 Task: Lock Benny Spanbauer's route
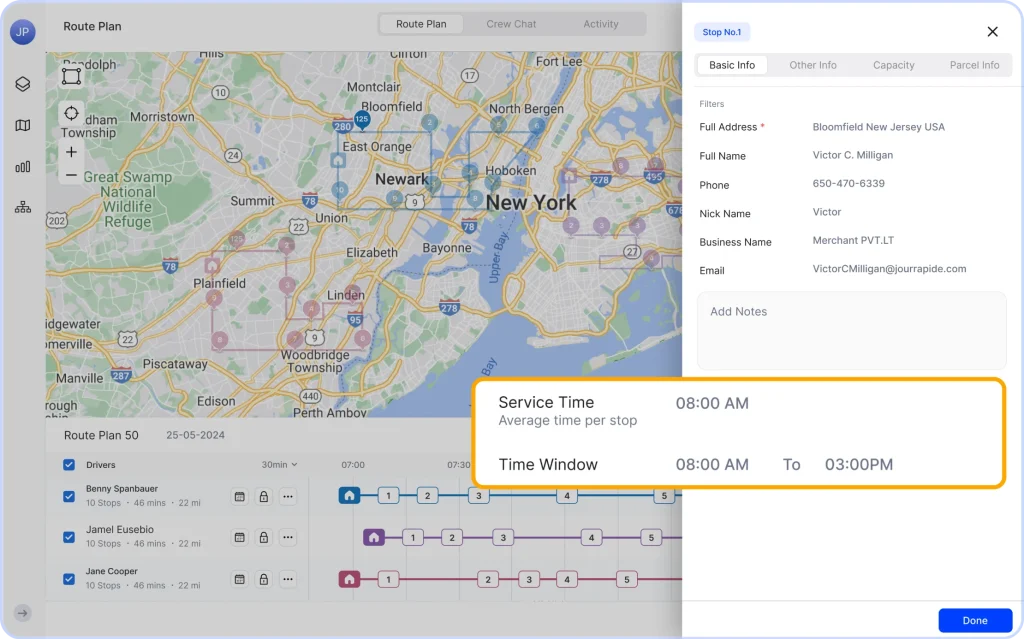(x=264, y=497)
